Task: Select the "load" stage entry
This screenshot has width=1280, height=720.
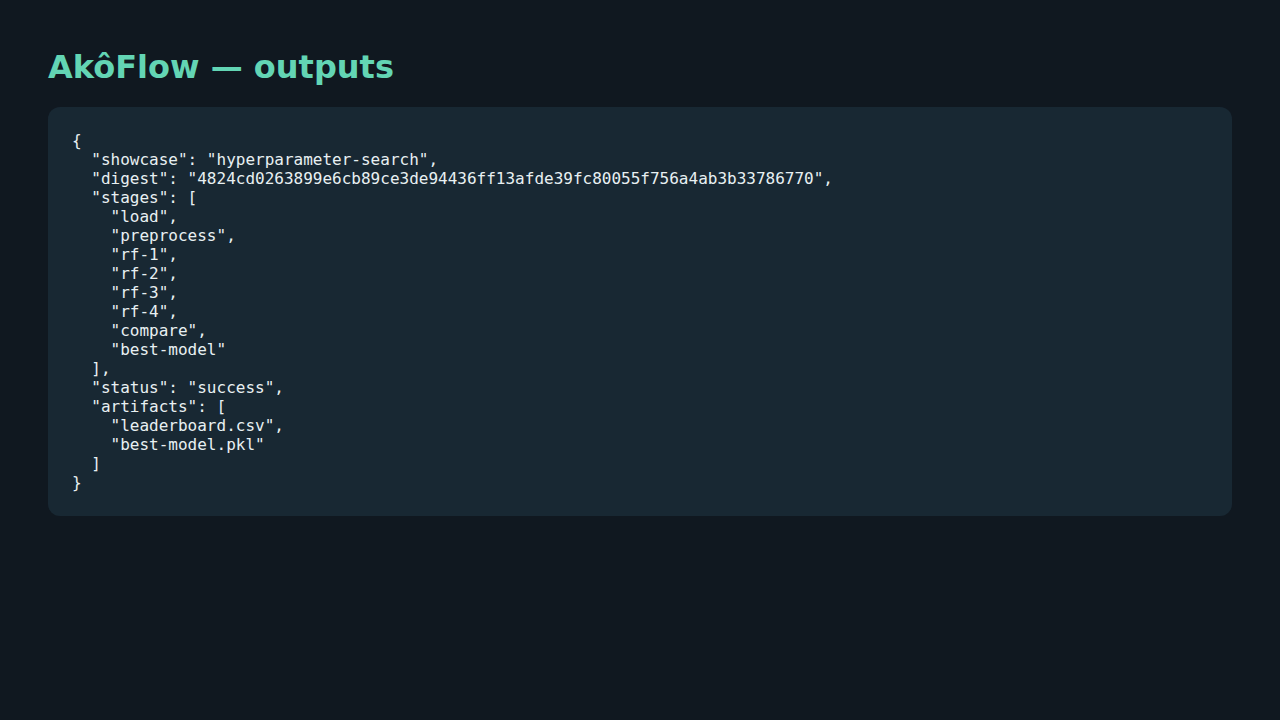Action: tap(139, 217)
